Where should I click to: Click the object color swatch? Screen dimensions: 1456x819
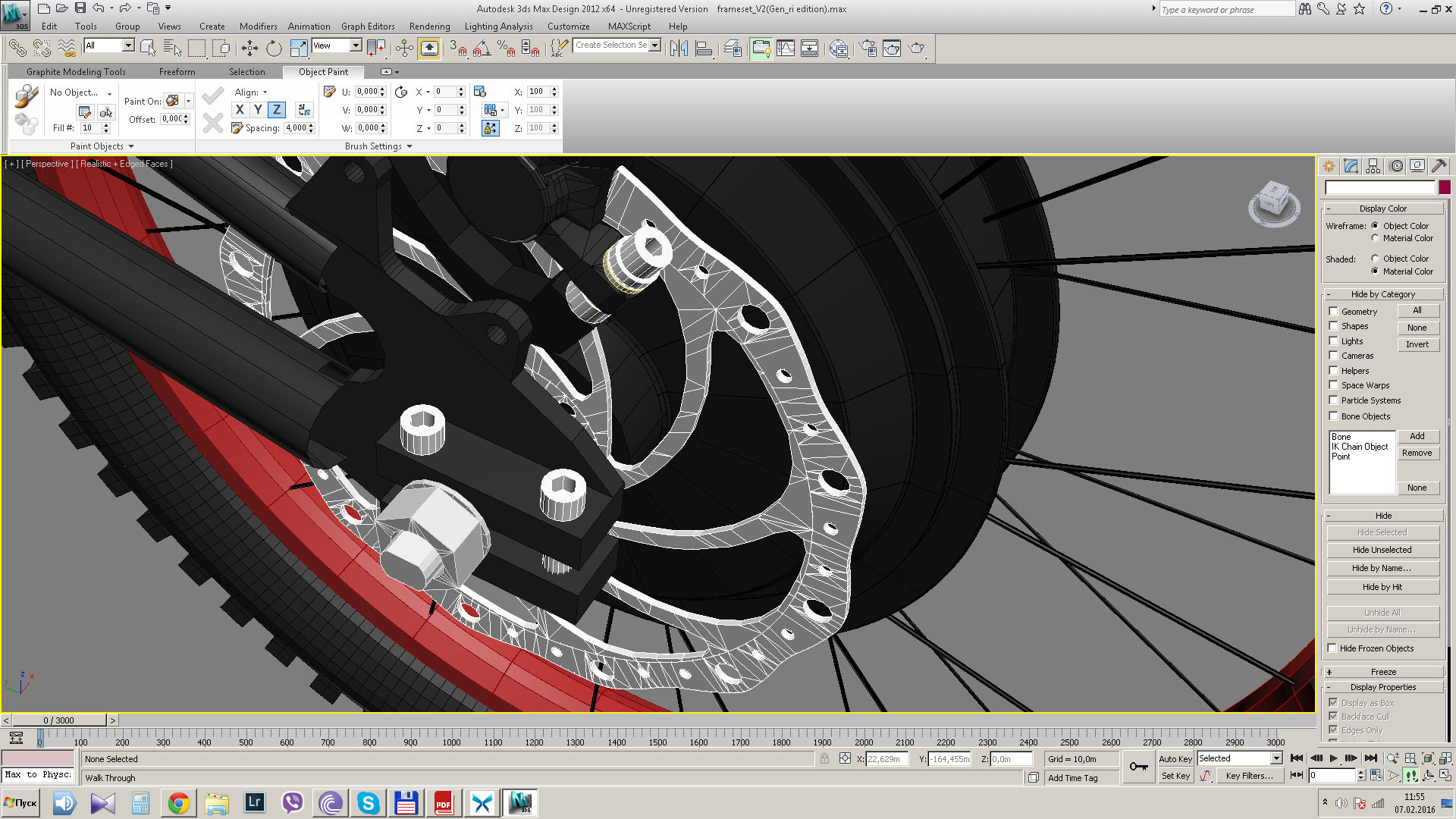click(x=1445, y=187)
